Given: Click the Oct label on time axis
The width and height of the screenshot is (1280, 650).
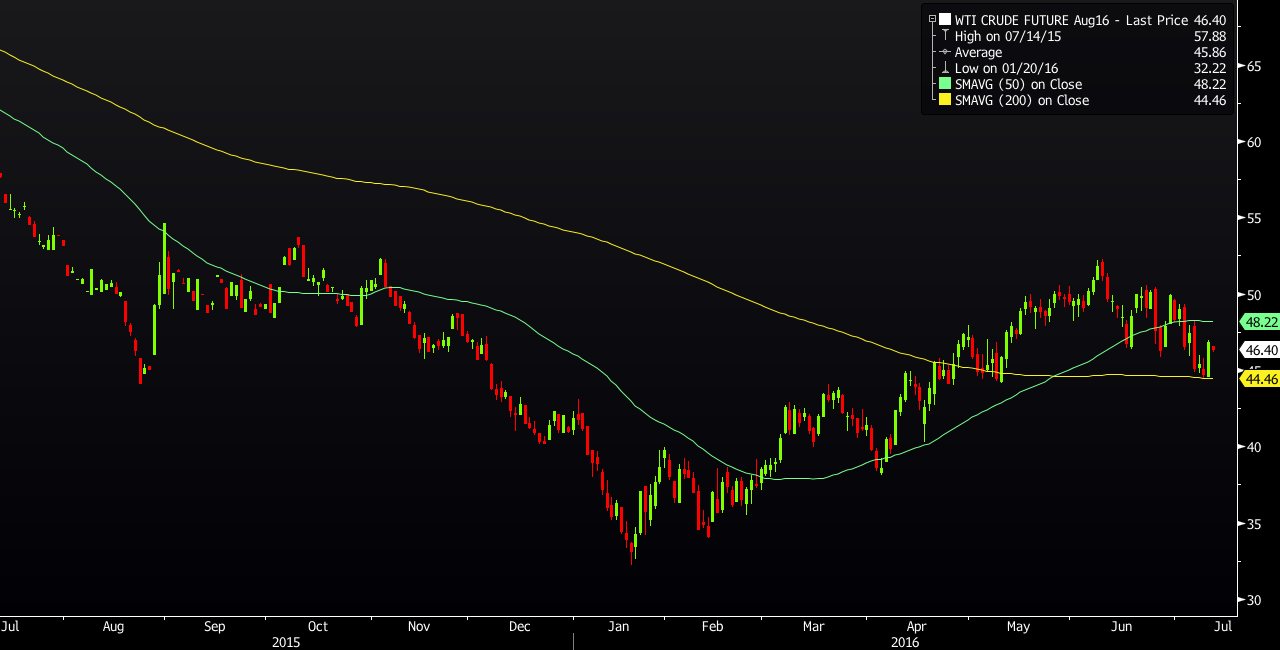Looking at the screenshot, I should [x=317, y=627].
